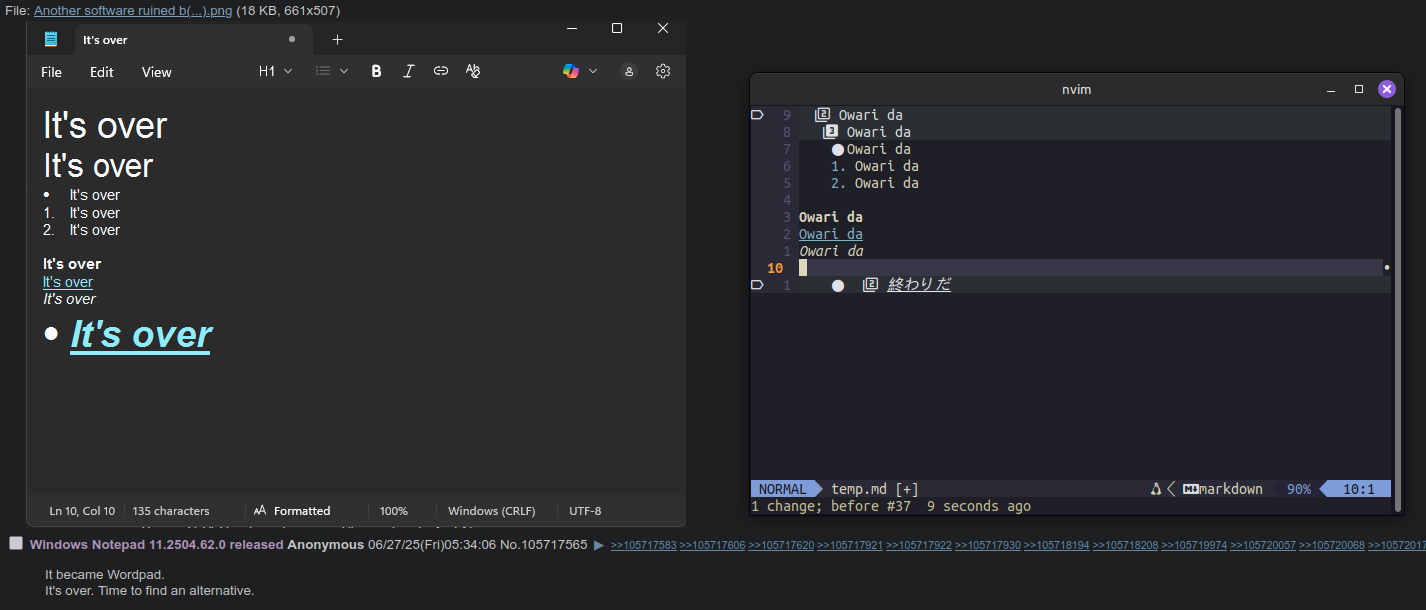Viewport: 1426px width, 610px height.
Task: Click the italic "It's over" line in Notepad
Action: (69, 299)
